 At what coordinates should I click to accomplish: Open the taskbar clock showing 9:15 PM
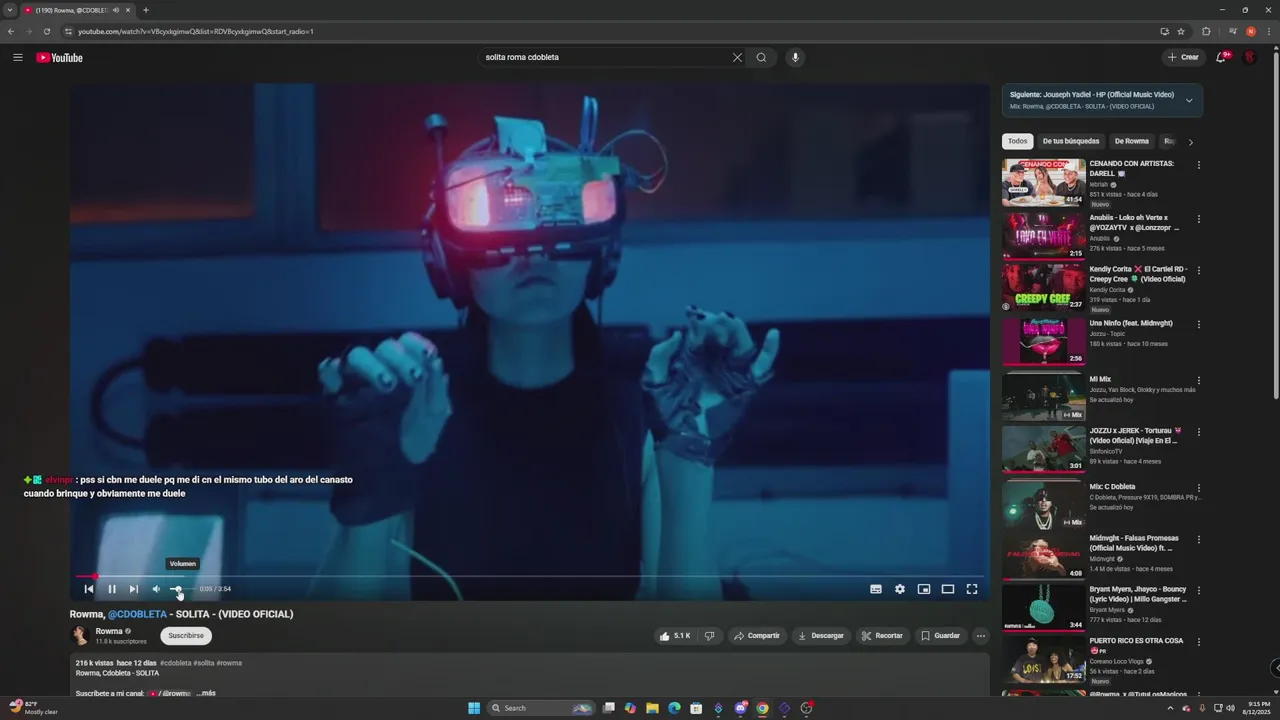(x=1255, y=708)
